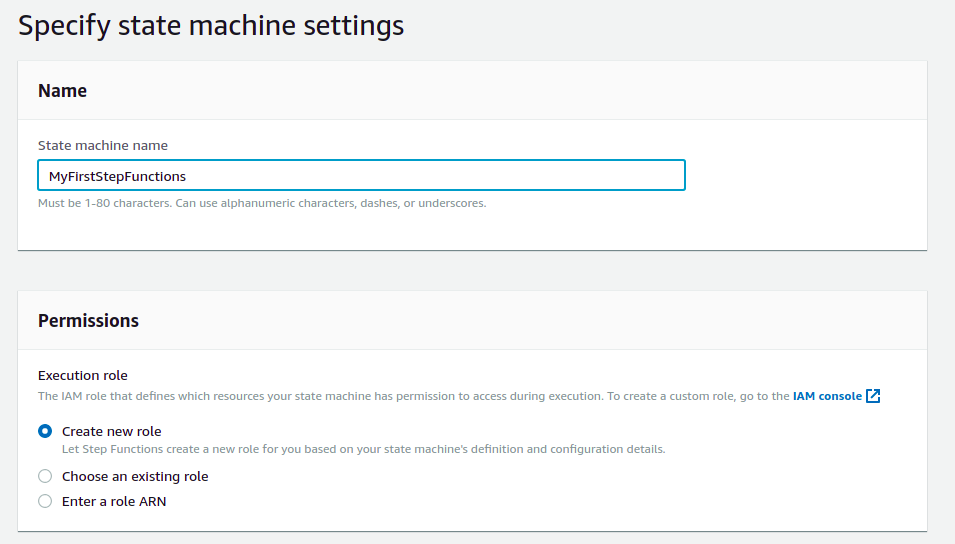Select the Enter a role ARN radio circle
The height and width of the screenshot is (544, 955).
pyautogui.click(x=45, y=501)
